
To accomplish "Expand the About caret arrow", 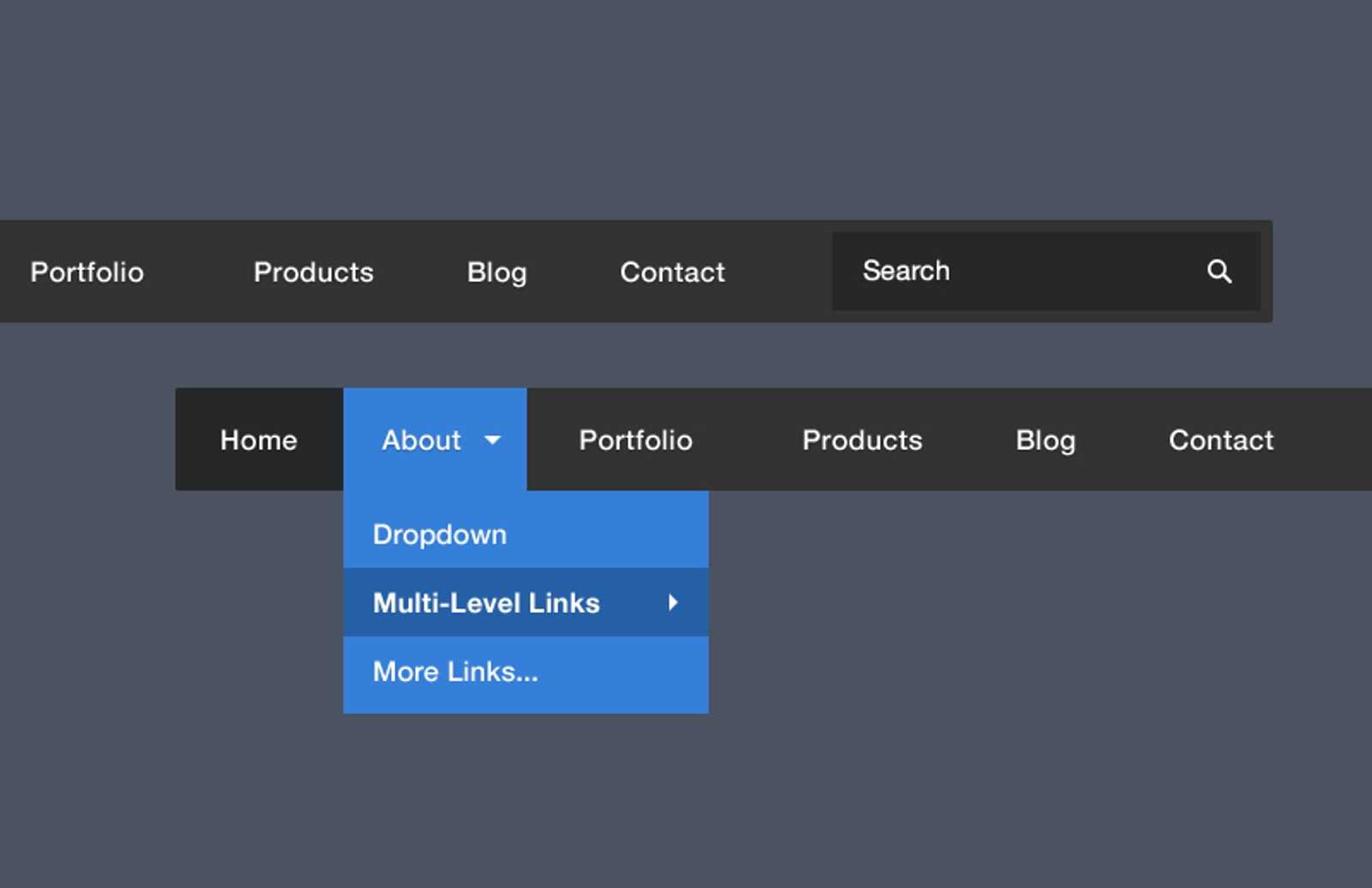I will tap(492, 441).
